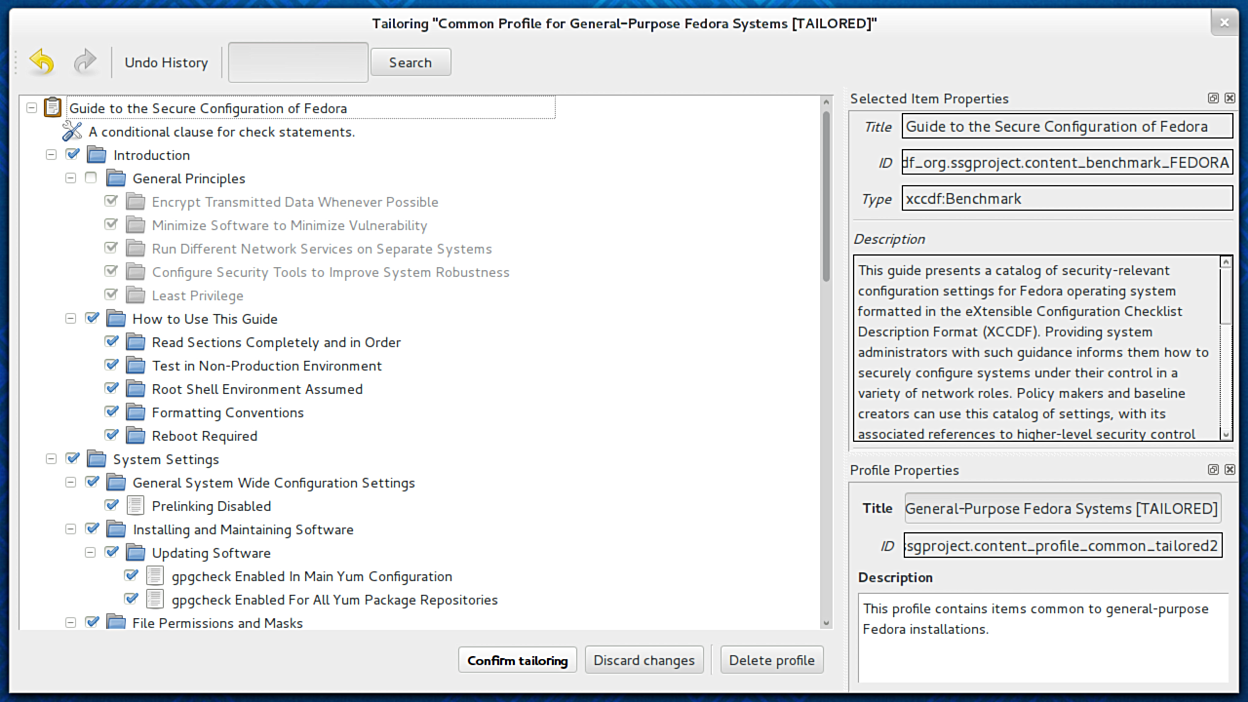Click Delete profile

tap(772, 660)
